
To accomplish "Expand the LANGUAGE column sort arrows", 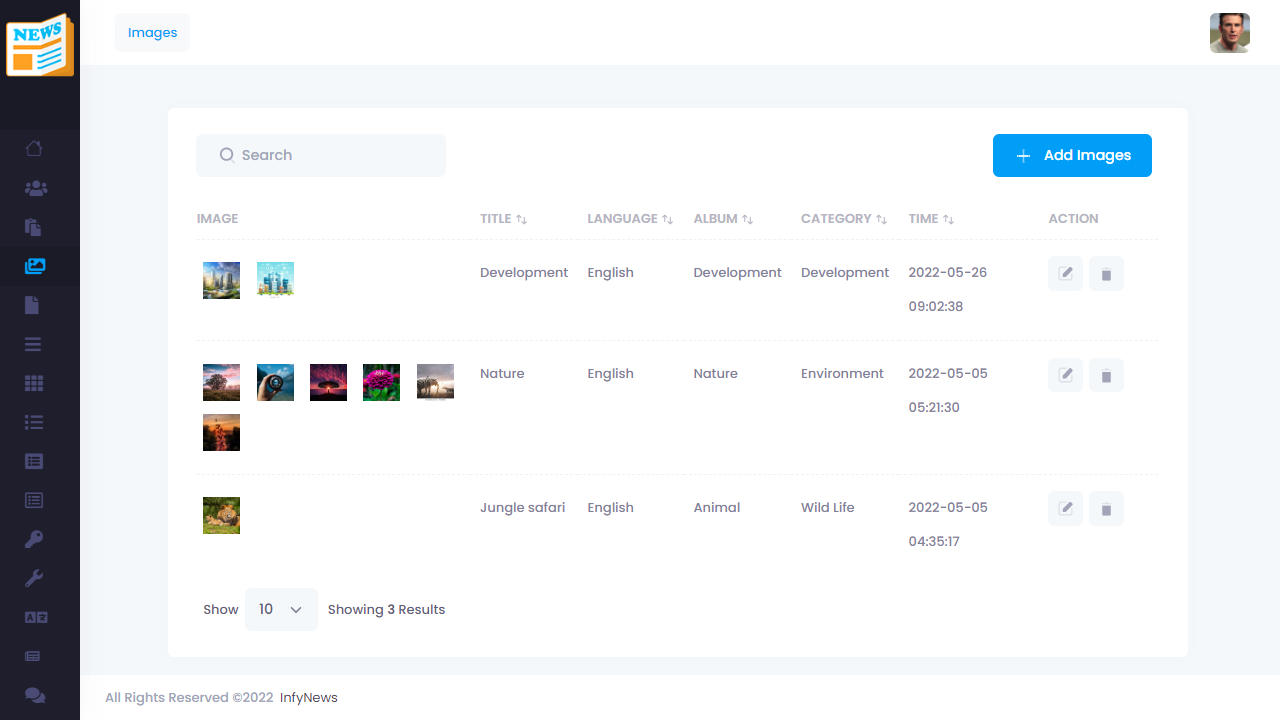I will click(x=670, y=218).
